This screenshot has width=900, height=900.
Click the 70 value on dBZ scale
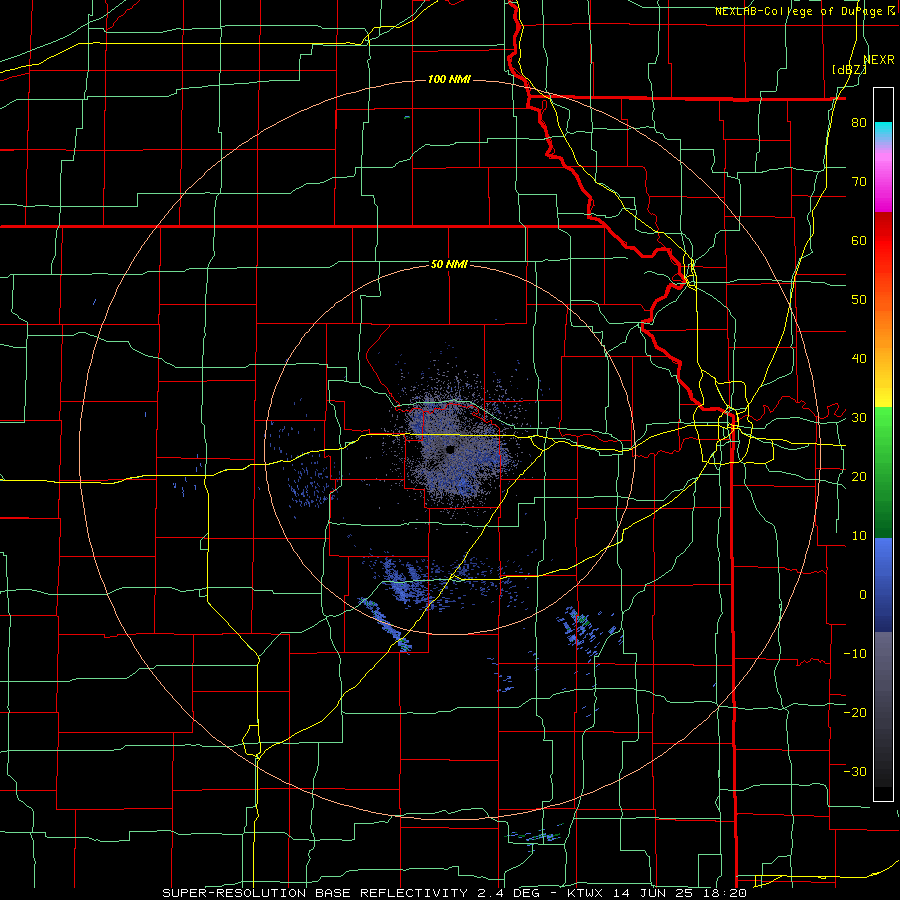859,182
